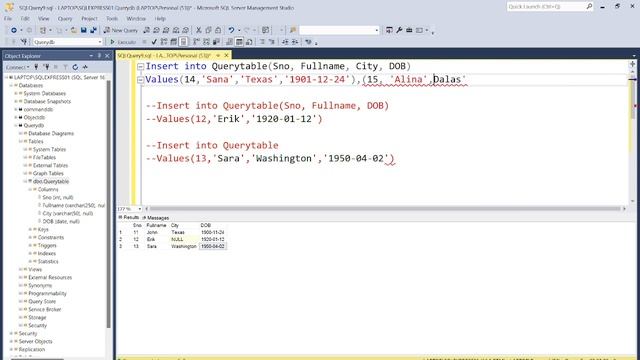Click the Paste icon in toolbar
The image size is (640, 360).
218,30
